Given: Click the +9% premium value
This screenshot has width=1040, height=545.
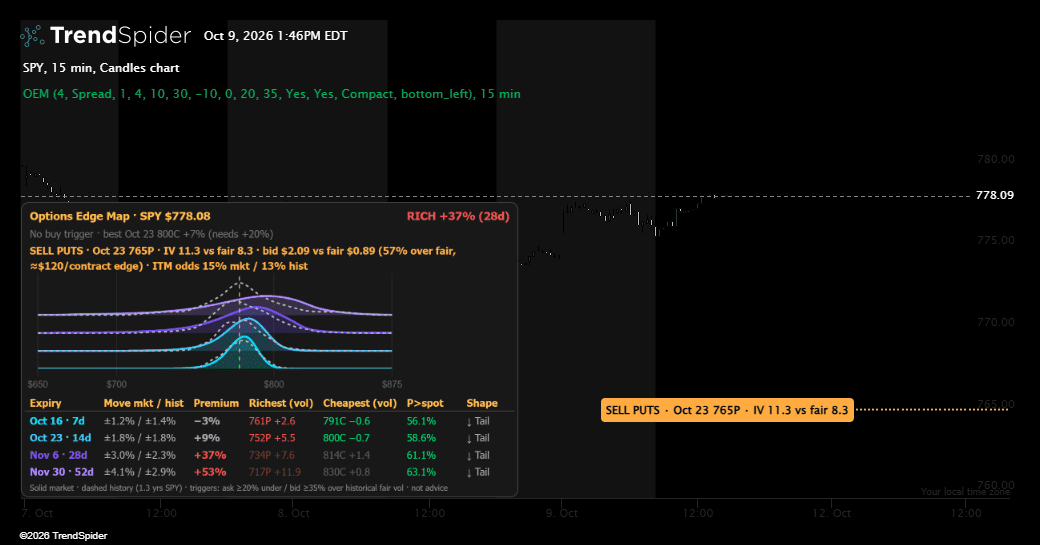Looking at the screenshot, I should [x=206, y=438].
